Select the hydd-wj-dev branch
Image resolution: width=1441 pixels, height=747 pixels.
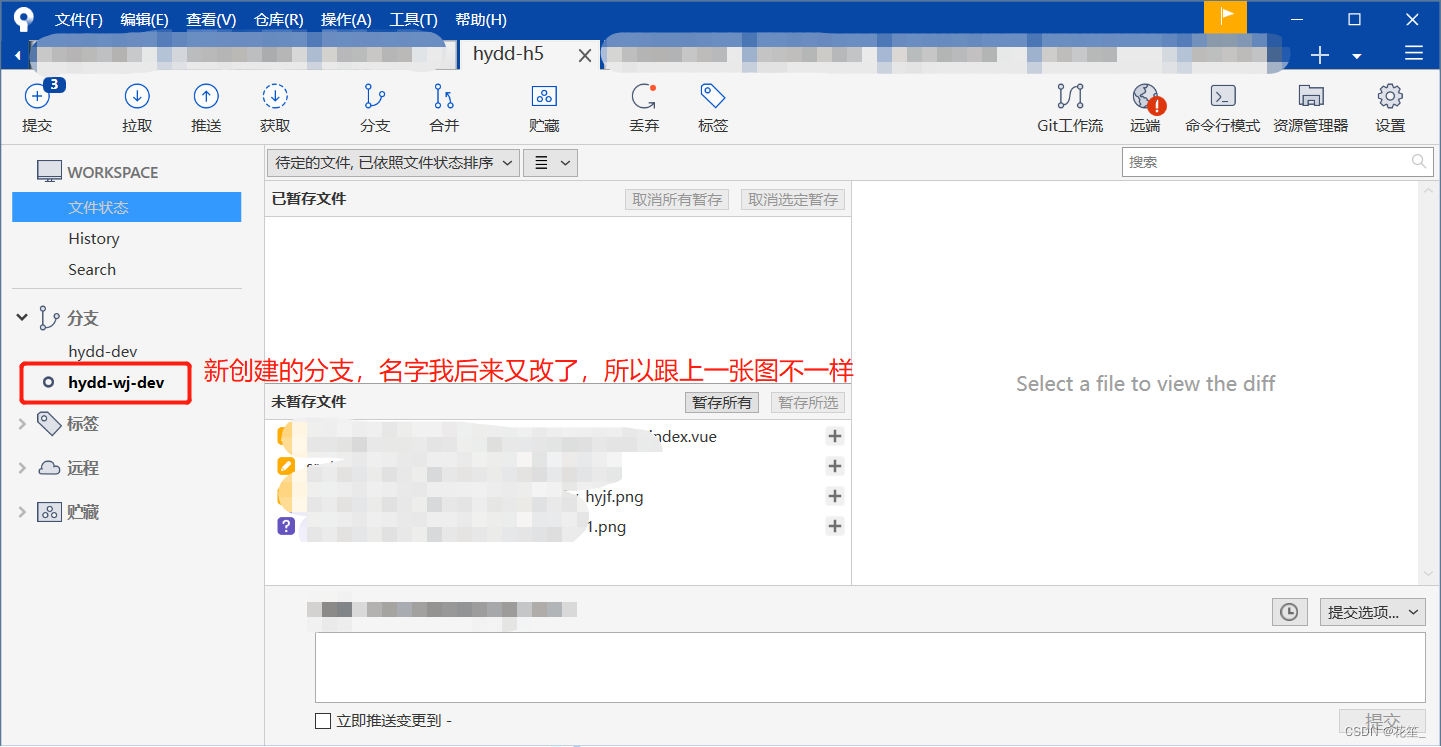coord(116,382)
